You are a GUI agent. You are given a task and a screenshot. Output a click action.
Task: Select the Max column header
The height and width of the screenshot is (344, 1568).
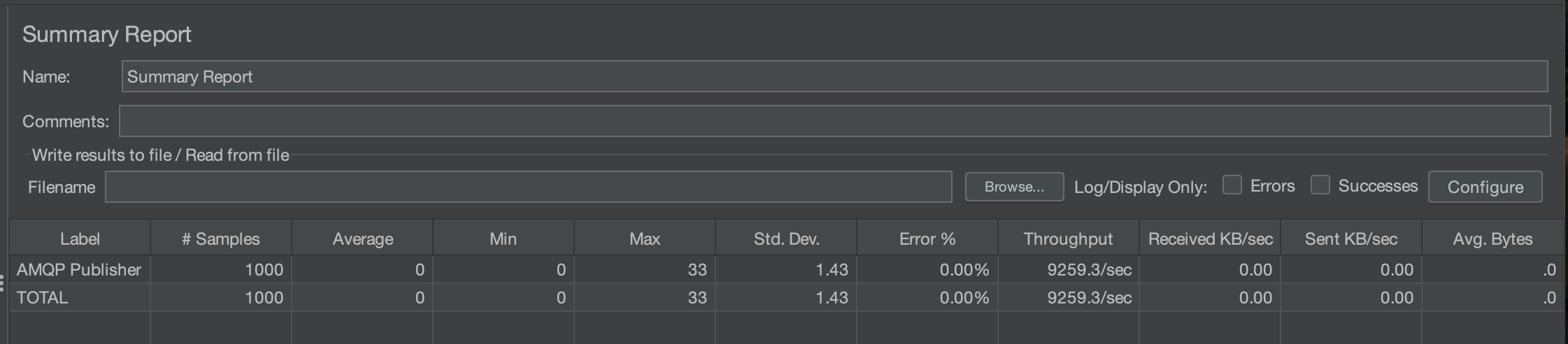tap(645, 238)
